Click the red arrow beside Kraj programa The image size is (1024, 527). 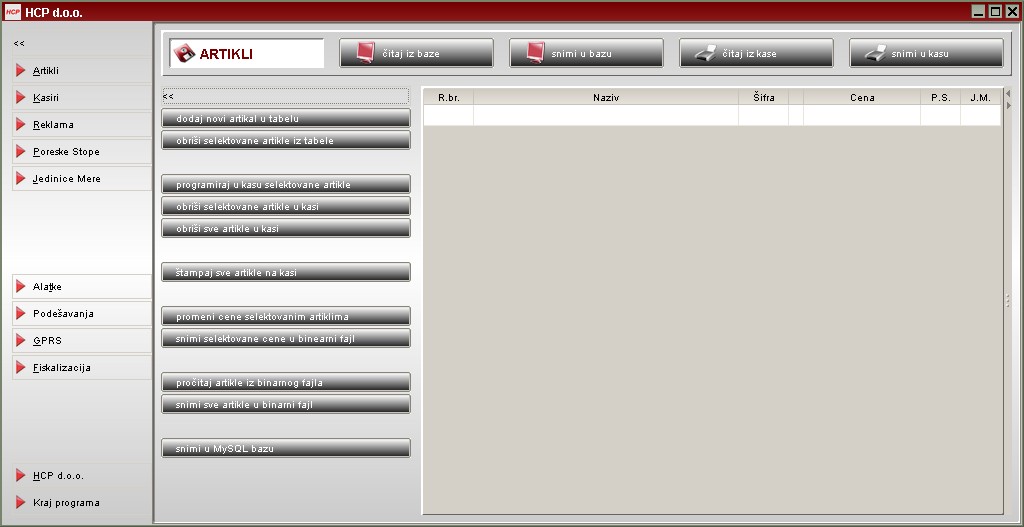click(21, 503)
